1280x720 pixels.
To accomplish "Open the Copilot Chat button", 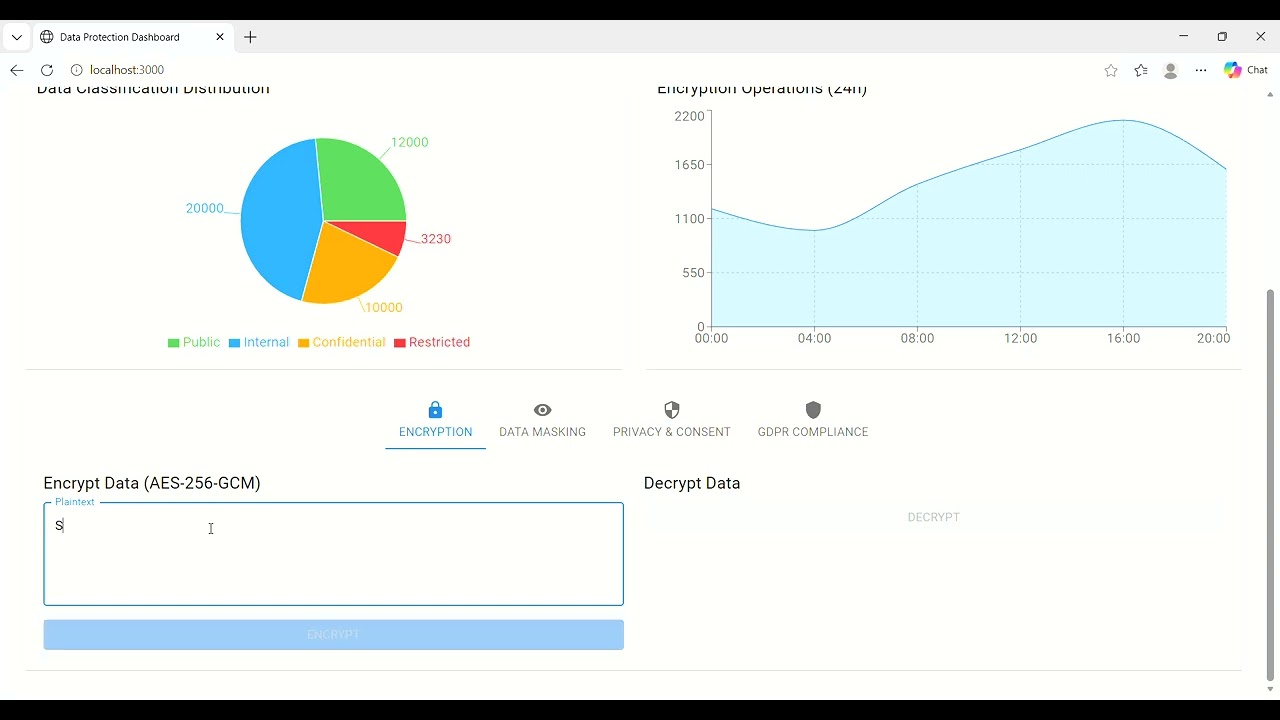I will 1246,70.
